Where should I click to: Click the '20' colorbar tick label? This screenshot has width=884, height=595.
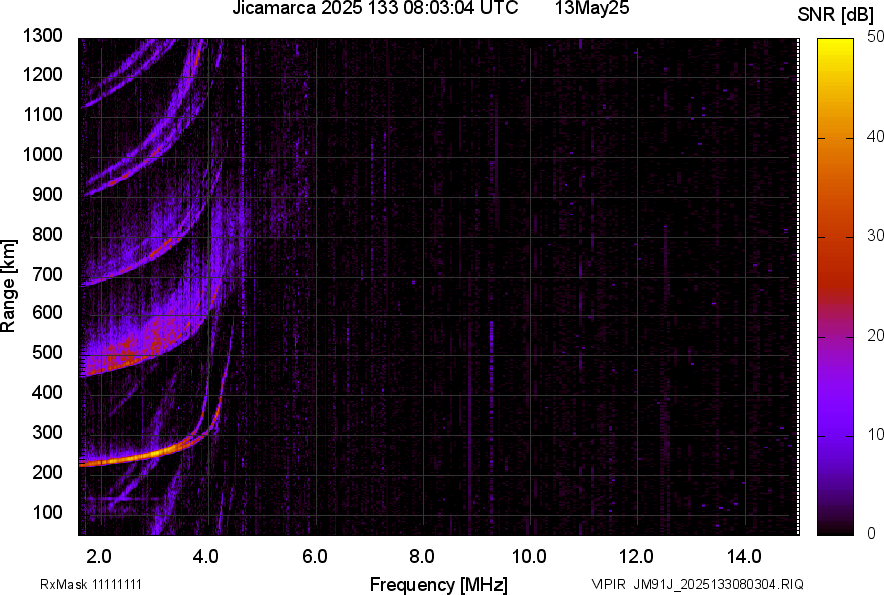(875, 335)
